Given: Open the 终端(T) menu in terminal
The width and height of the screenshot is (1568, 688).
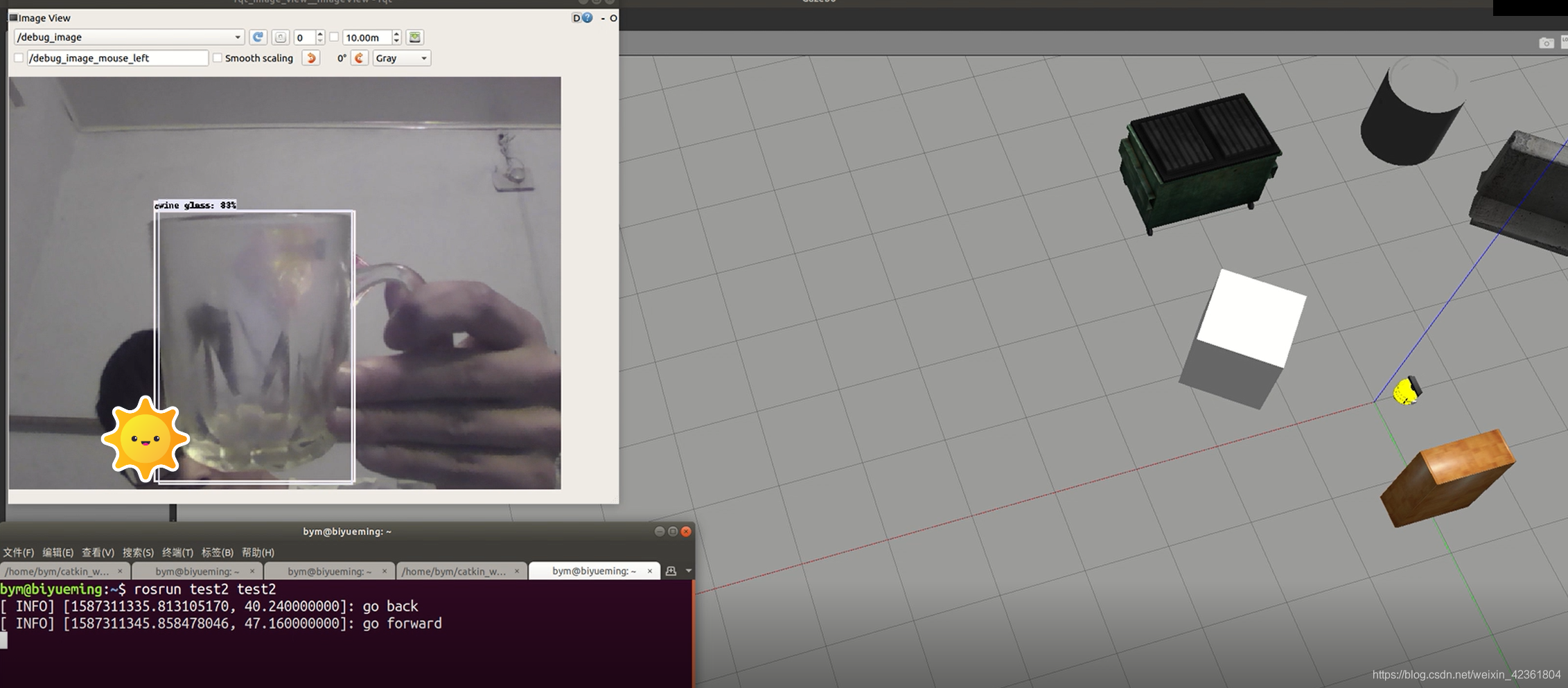Looking at the screenshot, I should (177, 552).
